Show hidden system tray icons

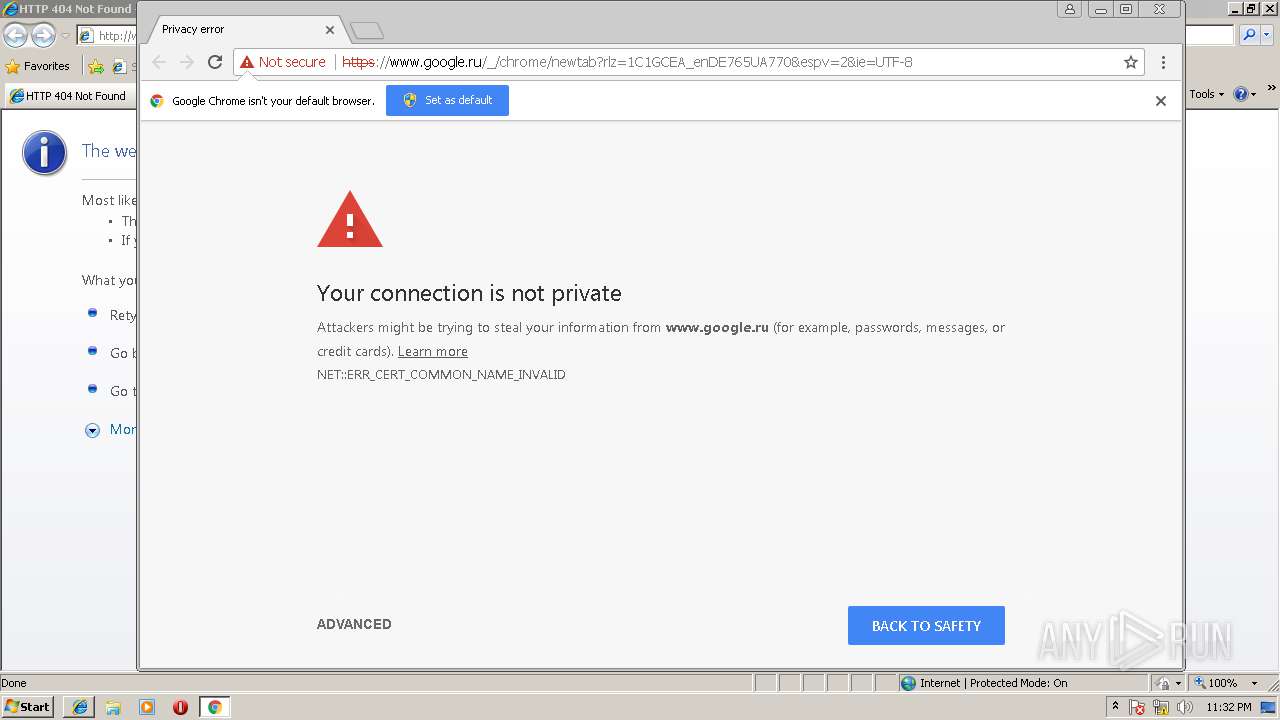(x=1115, y=707)
